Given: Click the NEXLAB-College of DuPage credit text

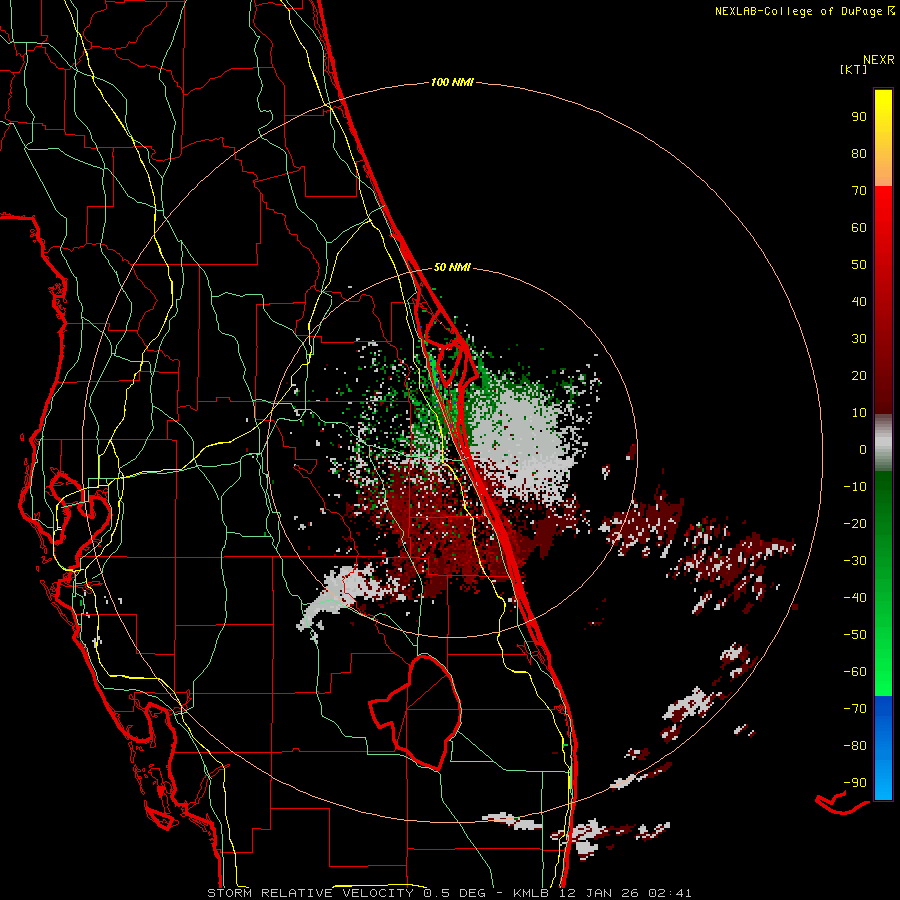Looking at the screenshot, I should coord(798,11).
